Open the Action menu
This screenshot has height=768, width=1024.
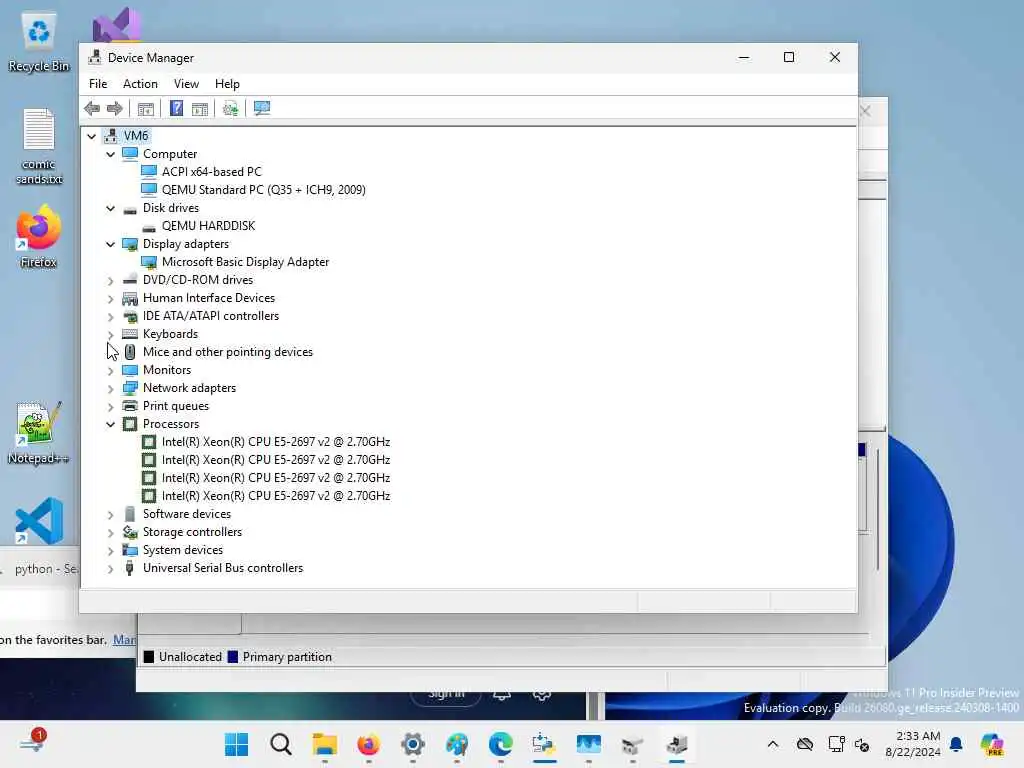click(x=140, y=84)
